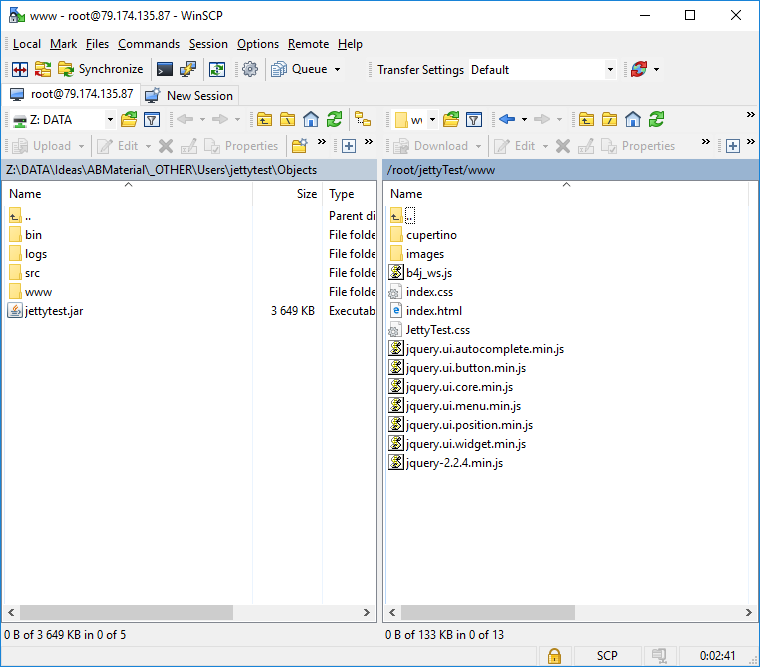760x667 pixels.
Task: Open the Mark menu
Action: click(63, 44)
